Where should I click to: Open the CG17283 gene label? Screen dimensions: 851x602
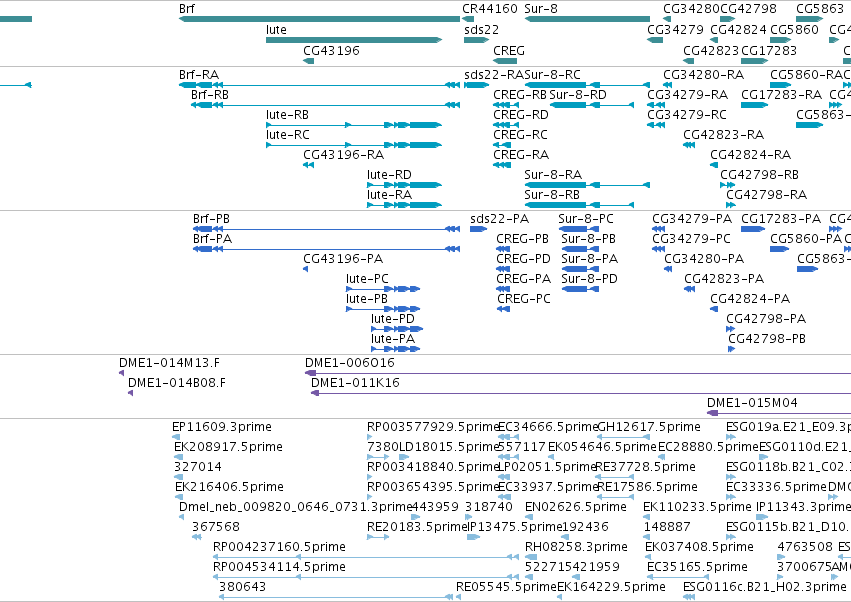pos(769,50)
